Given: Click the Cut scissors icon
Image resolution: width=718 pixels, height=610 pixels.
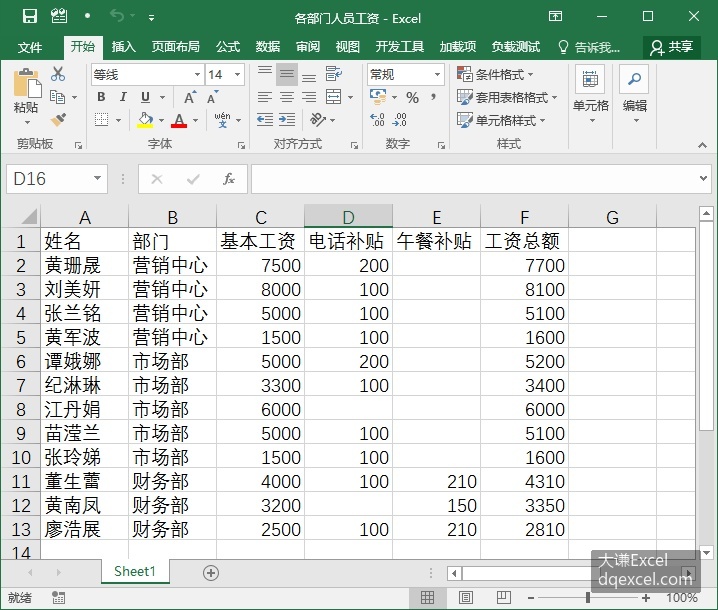Looking at the screenshot, I should pos(58,74).
